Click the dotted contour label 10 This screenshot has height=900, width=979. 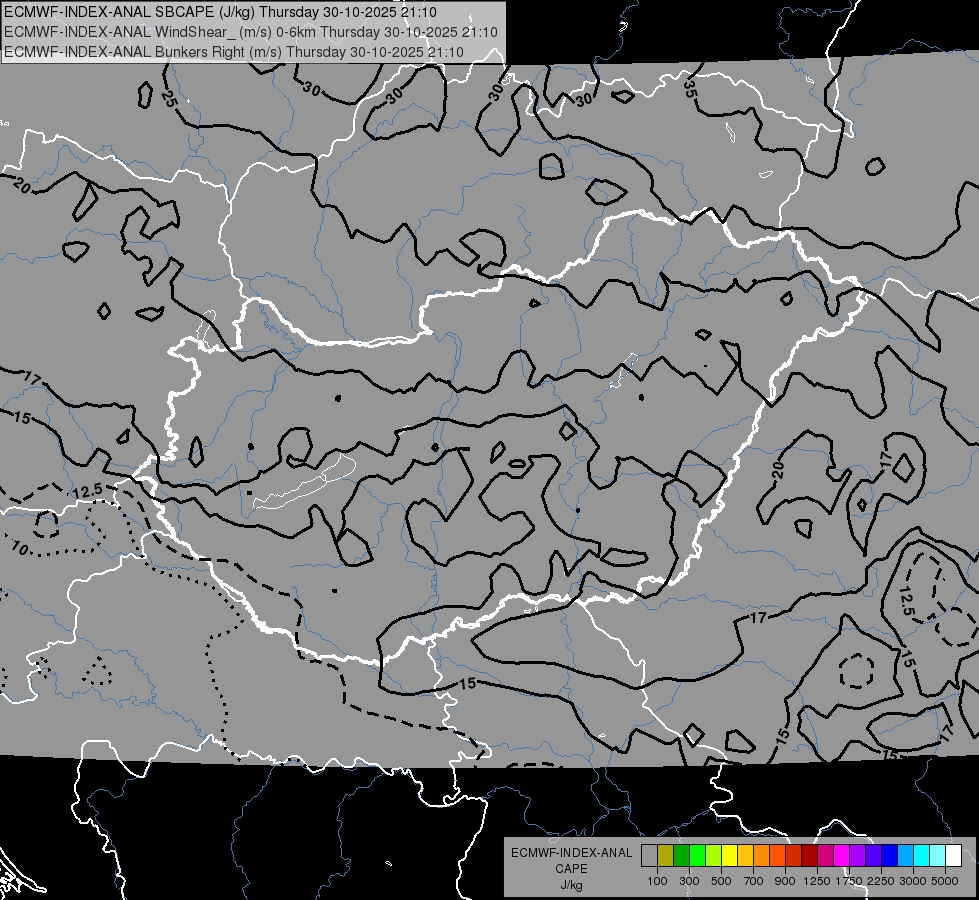pyautogui.click(x=20, y=548)
